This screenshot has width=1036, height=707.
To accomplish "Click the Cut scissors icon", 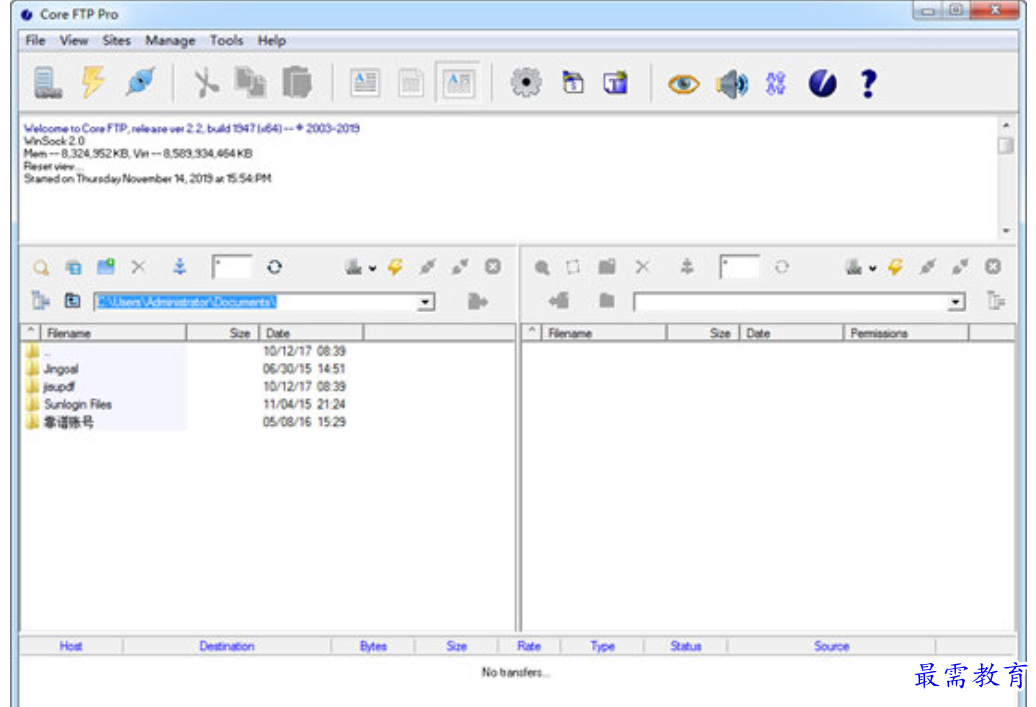I will pyautogui.click(x=205, y=84).
